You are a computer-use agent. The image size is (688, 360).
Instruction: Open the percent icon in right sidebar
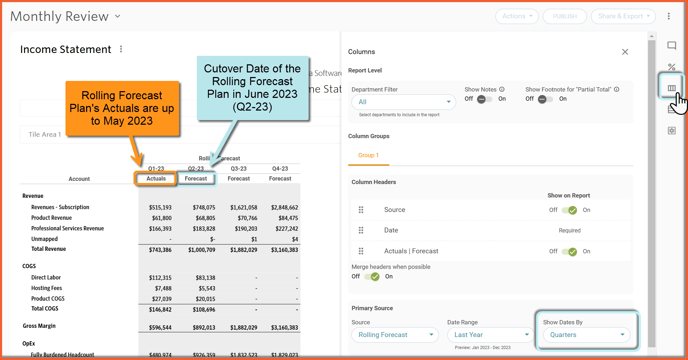671,67
